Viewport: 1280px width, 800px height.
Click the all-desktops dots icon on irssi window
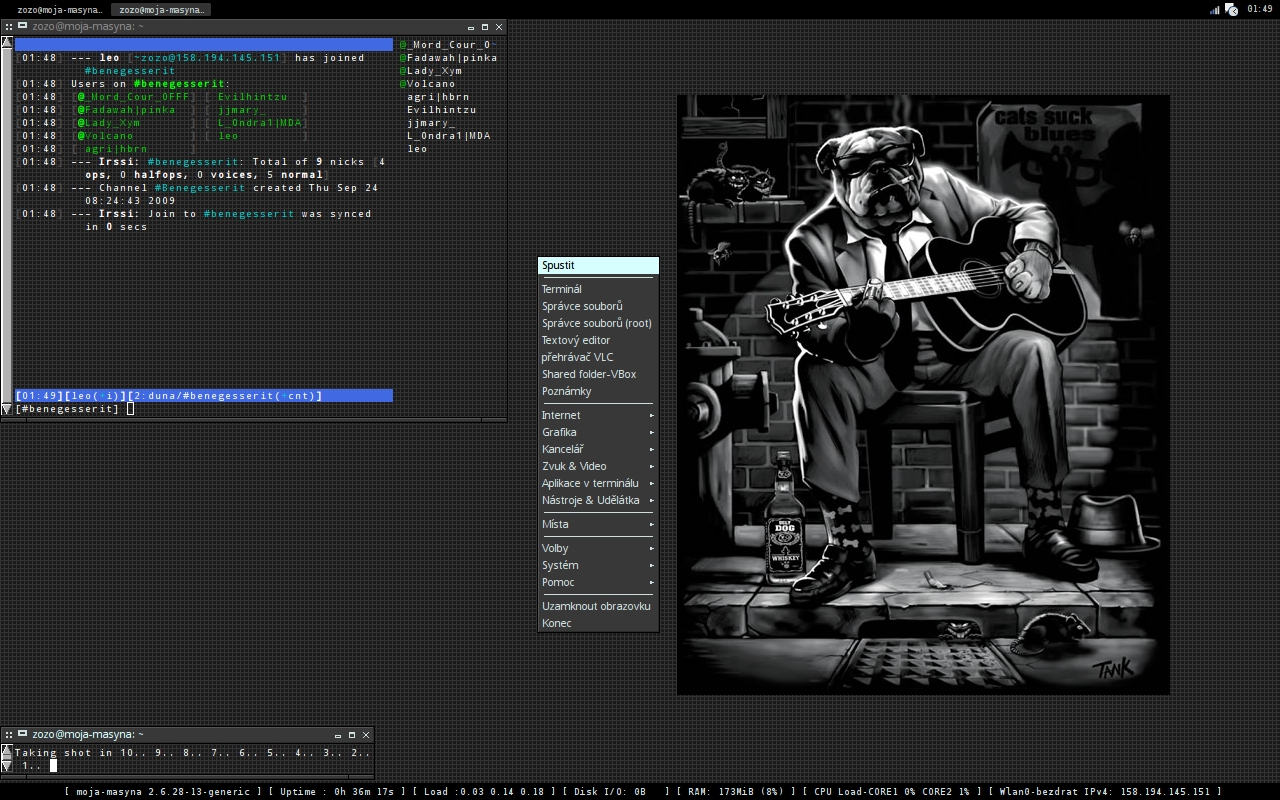click(x=9, y=27)
